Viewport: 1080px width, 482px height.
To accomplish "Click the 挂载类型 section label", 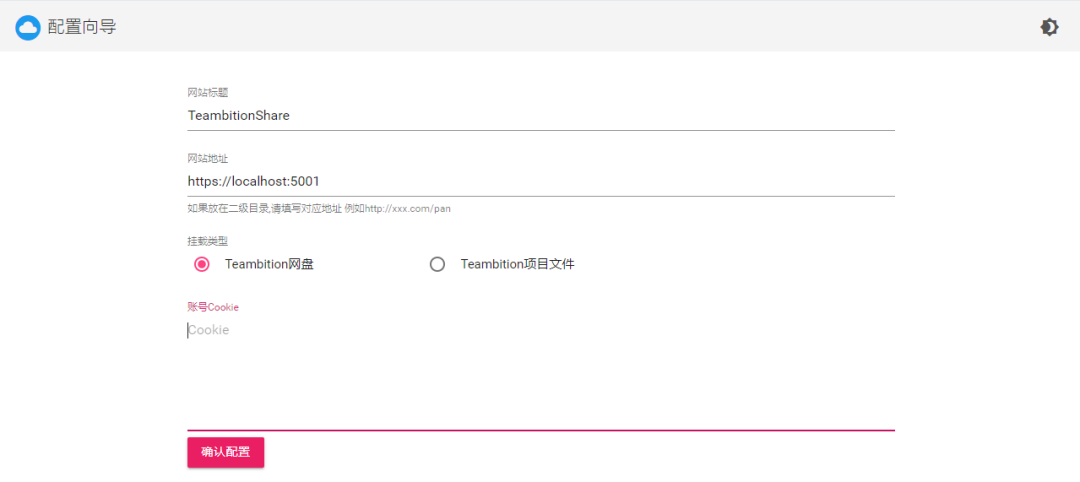I will pyautogui.click(x=208, y=241).
